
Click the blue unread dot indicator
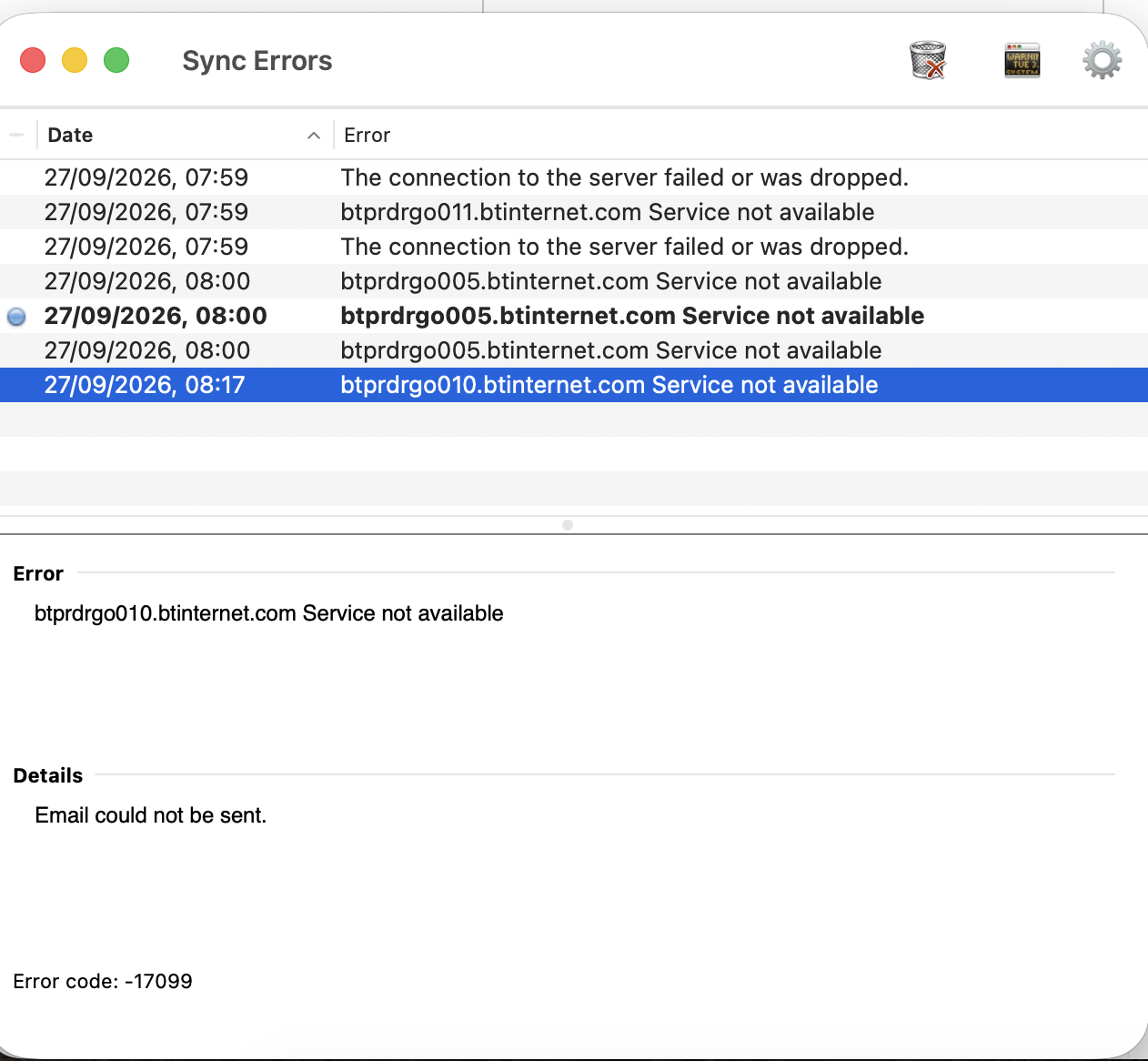pos(16,317)
